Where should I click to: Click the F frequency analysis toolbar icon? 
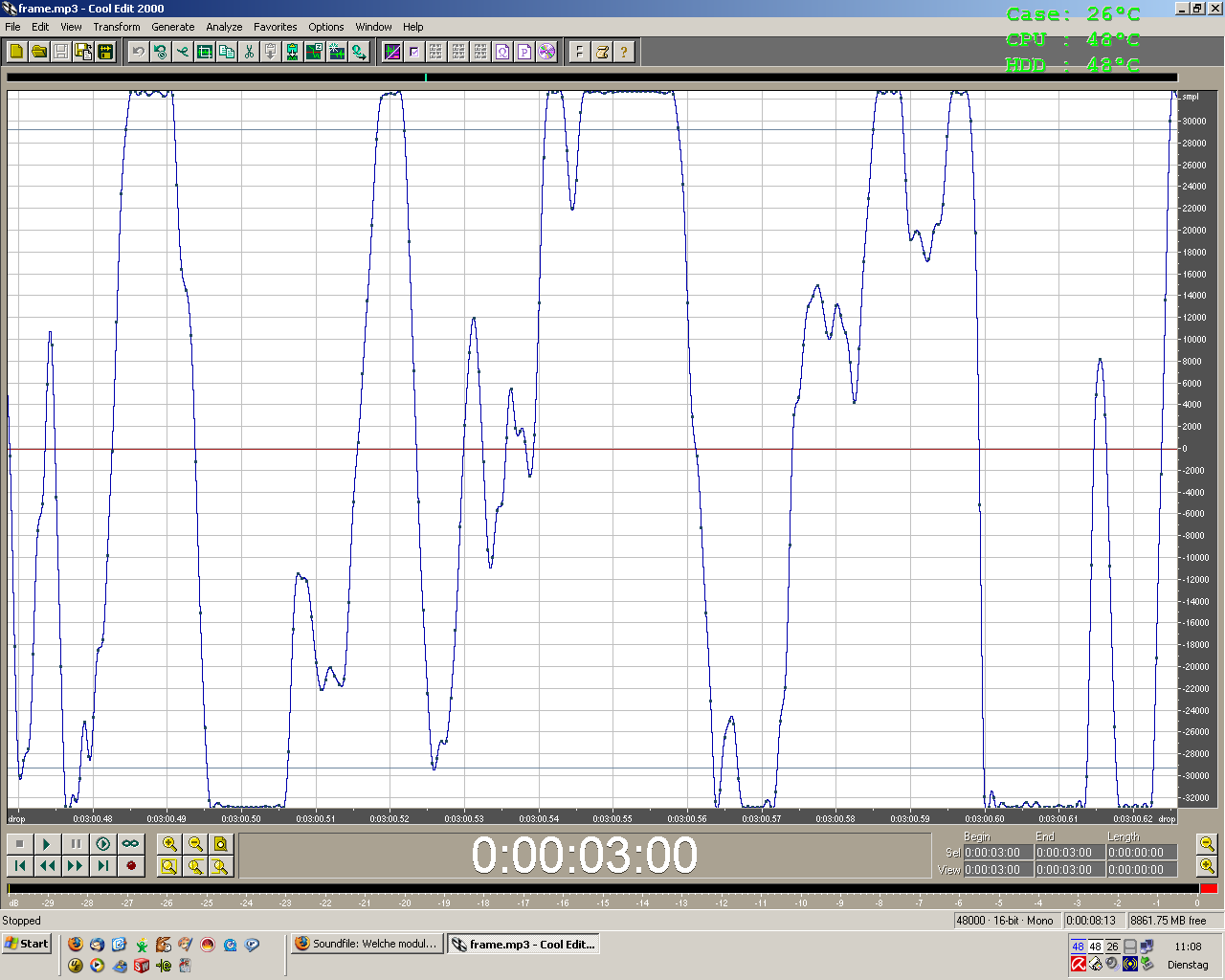580,52
